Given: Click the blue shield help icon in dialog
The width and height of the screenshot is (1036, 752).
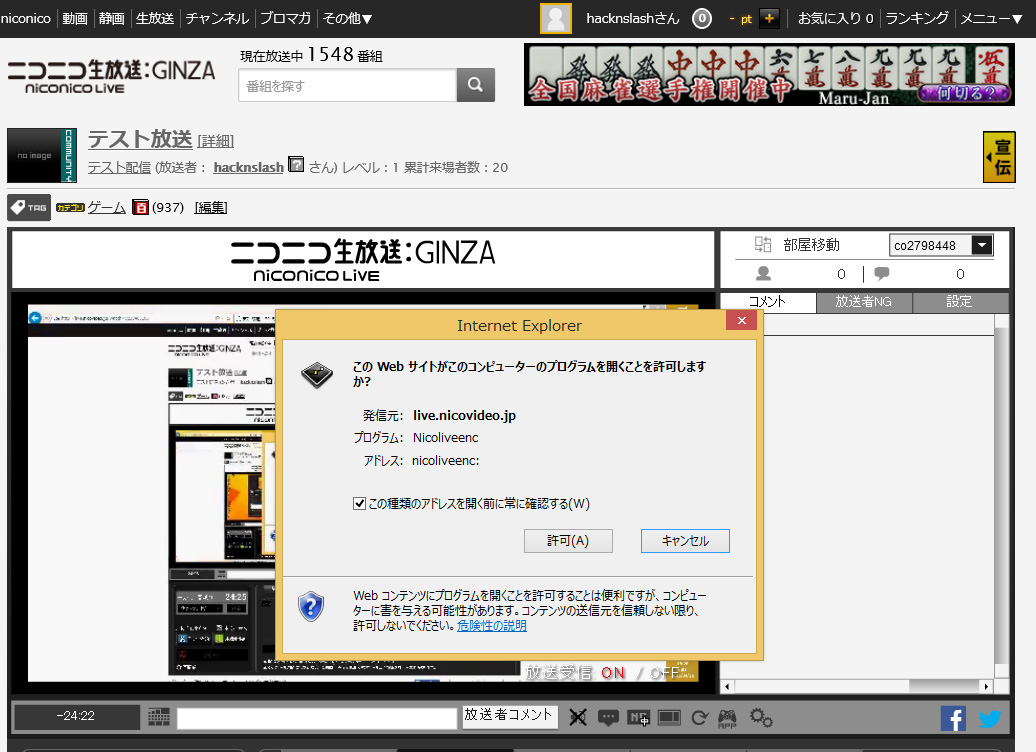Looking at the screenshot, I should (x=311, y=606).
